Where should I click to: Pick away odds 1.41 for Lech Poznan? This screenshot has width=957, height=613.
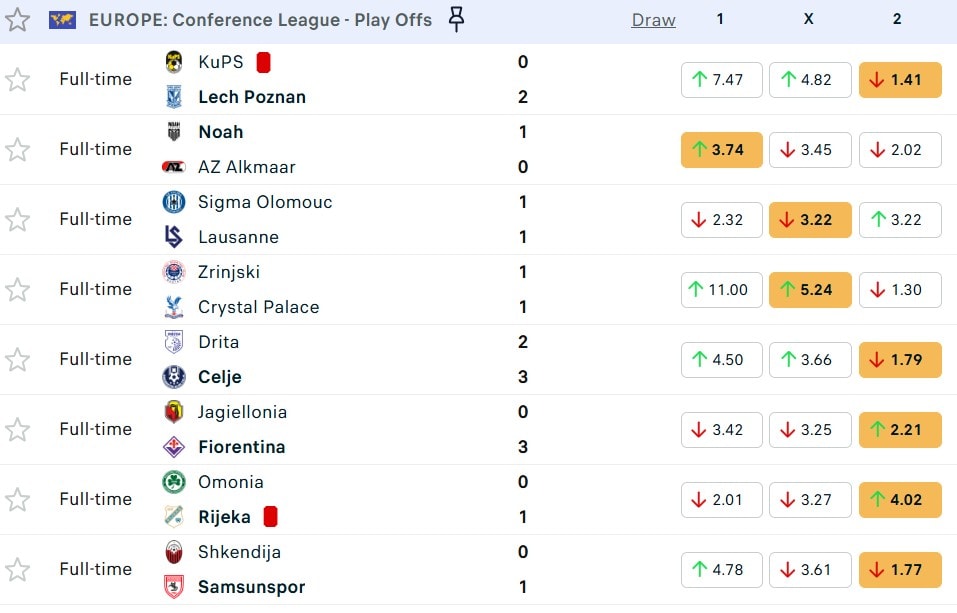(x=899, y=80)
